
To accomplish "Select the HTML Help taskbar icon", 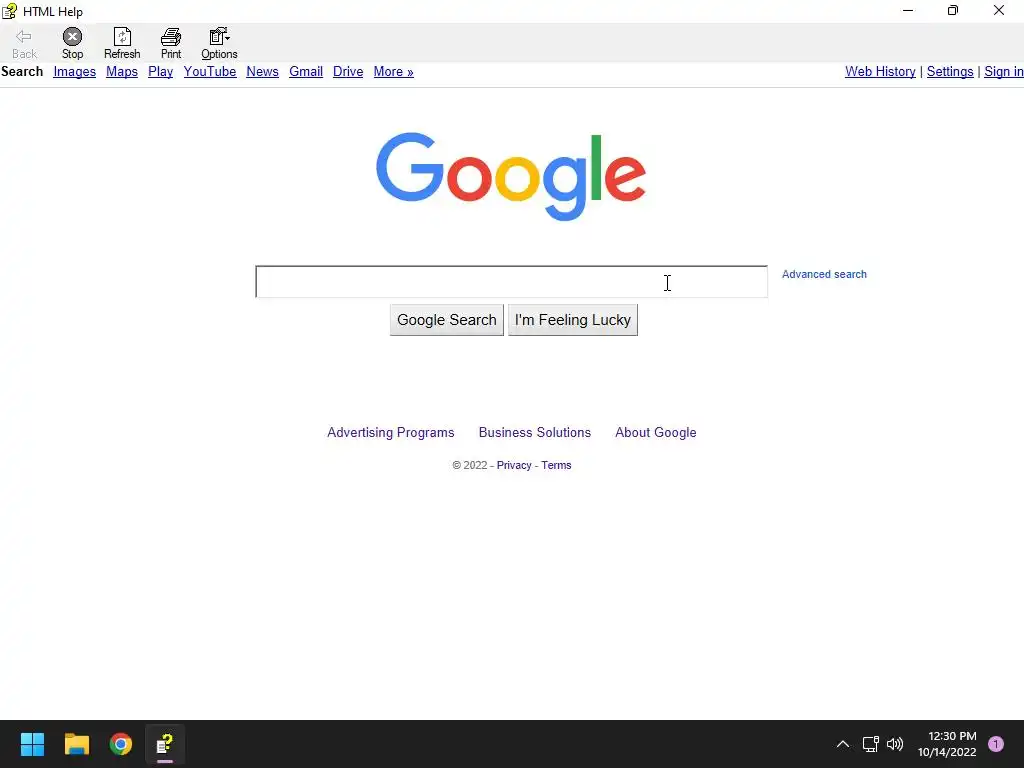I will pyautogui.click(x=165, y=744).
